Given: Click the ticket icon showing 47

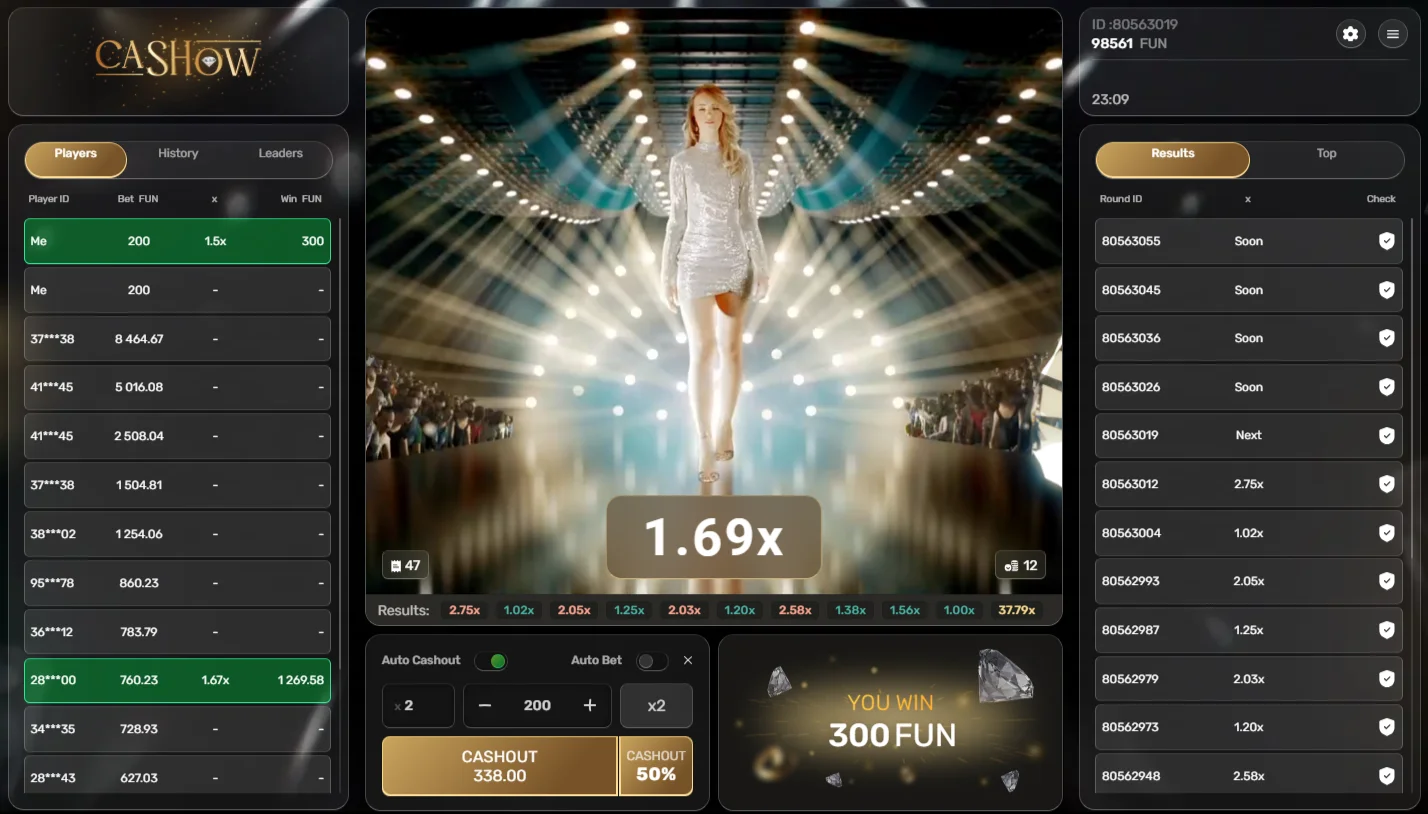Looking at the screenshot, I should pyautogui.click(x=405, y=564).
